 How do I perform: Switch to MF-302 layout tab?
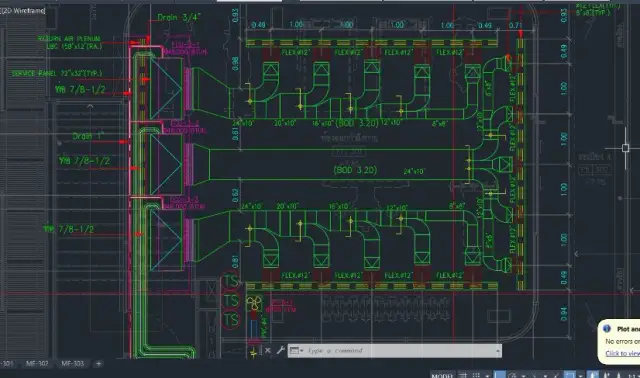coord(37,363)
